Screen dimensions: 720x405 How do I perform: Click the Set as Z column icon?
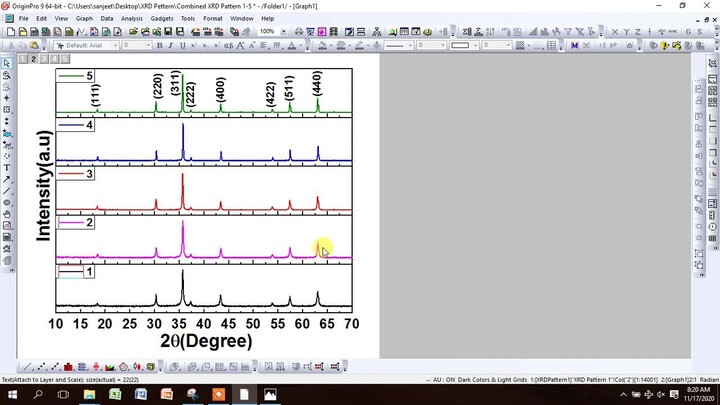(638, 32)
